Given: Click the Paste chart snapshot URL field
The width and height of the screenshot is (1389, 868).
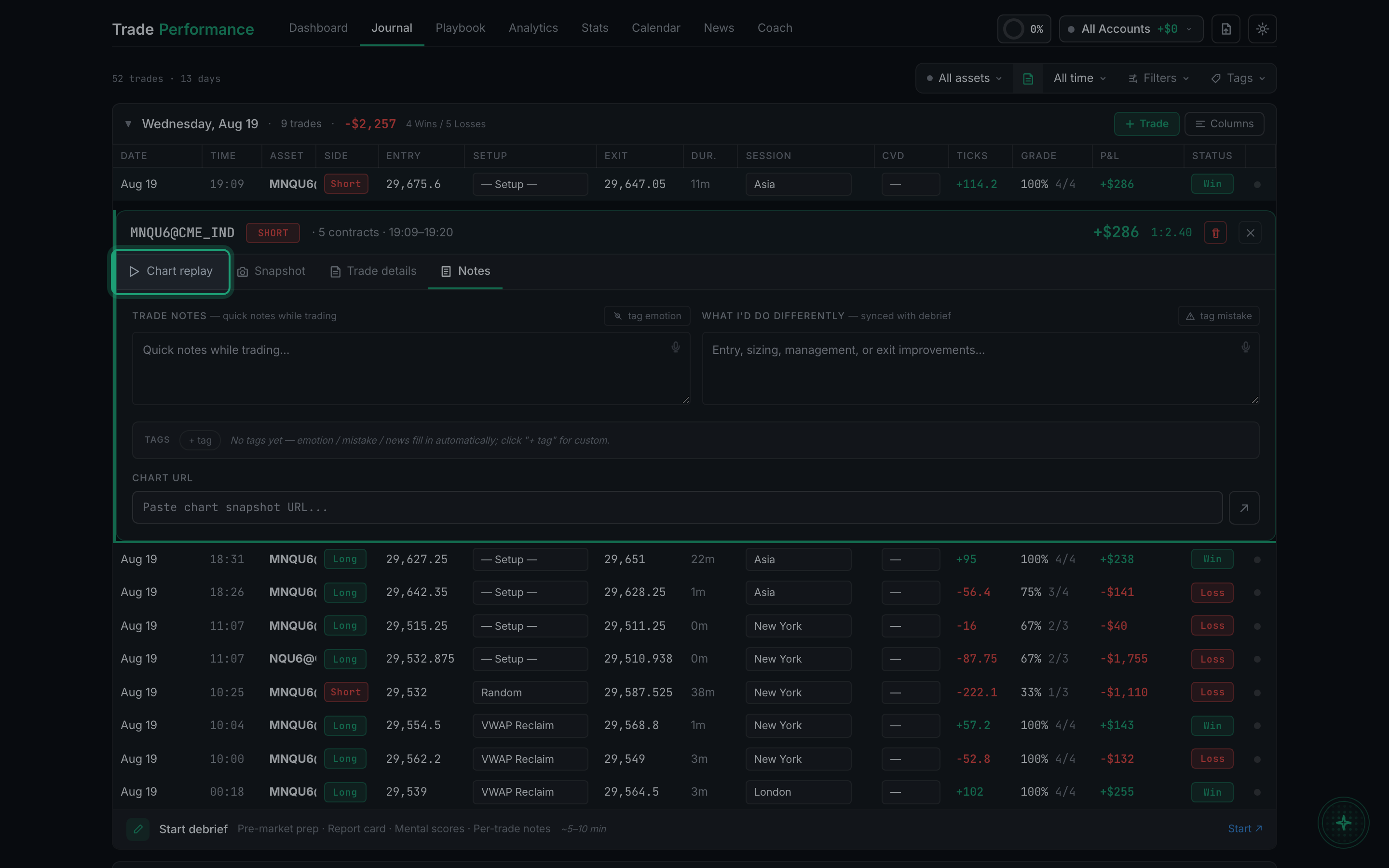Looking at the screenshot, I should coord(677,507).
